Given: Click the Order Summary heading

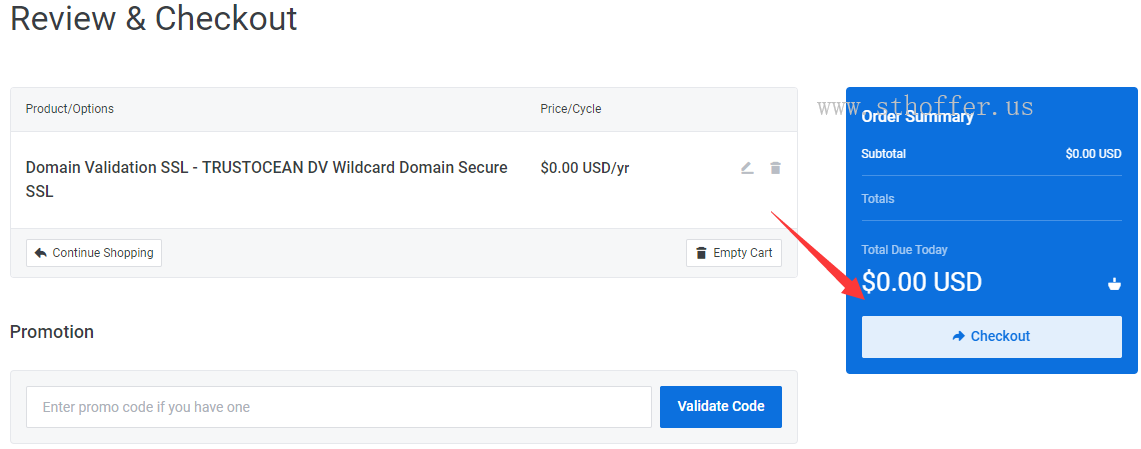Looking at the screenshot, I should pyautogui.click(x=917, y=116).
